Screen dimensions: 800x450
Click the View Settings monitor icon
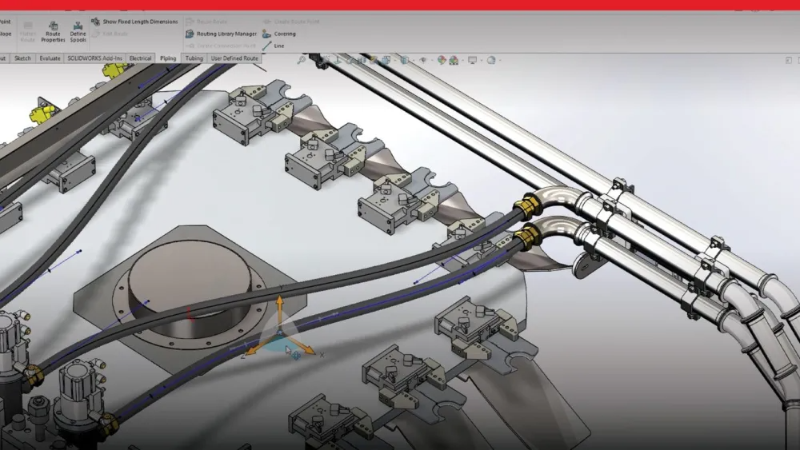click(x=472, y=60)
